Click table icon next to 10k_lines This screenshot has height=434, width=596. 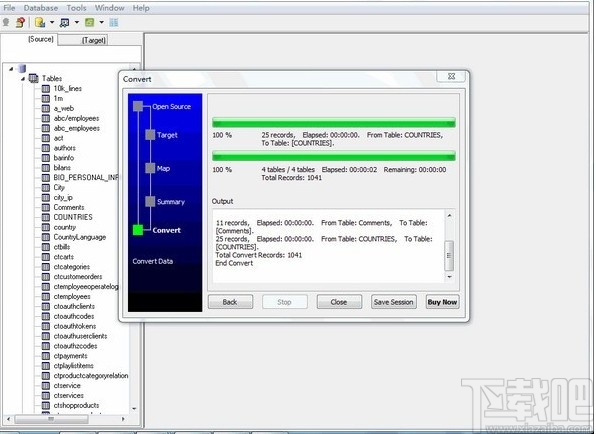tap(46, 89)
